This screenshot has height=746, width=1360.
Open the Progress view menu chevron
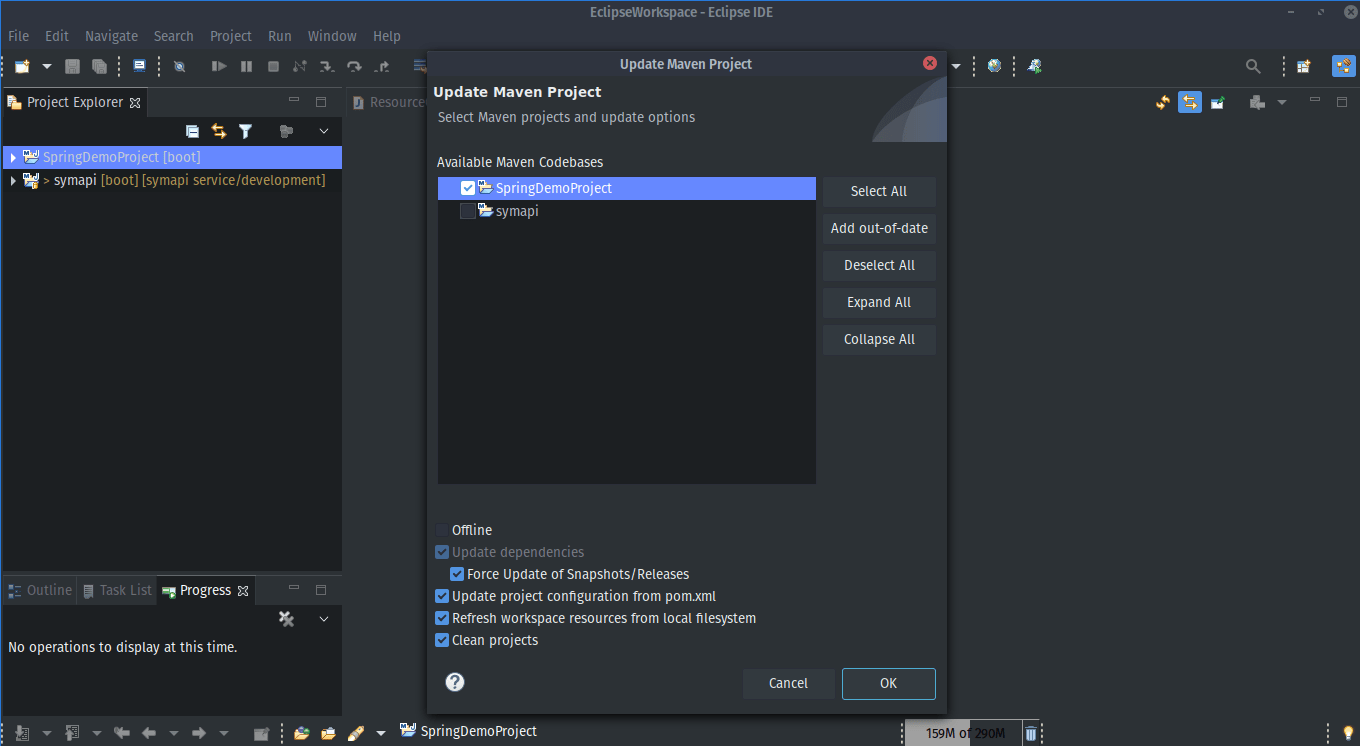click(322, 618)
